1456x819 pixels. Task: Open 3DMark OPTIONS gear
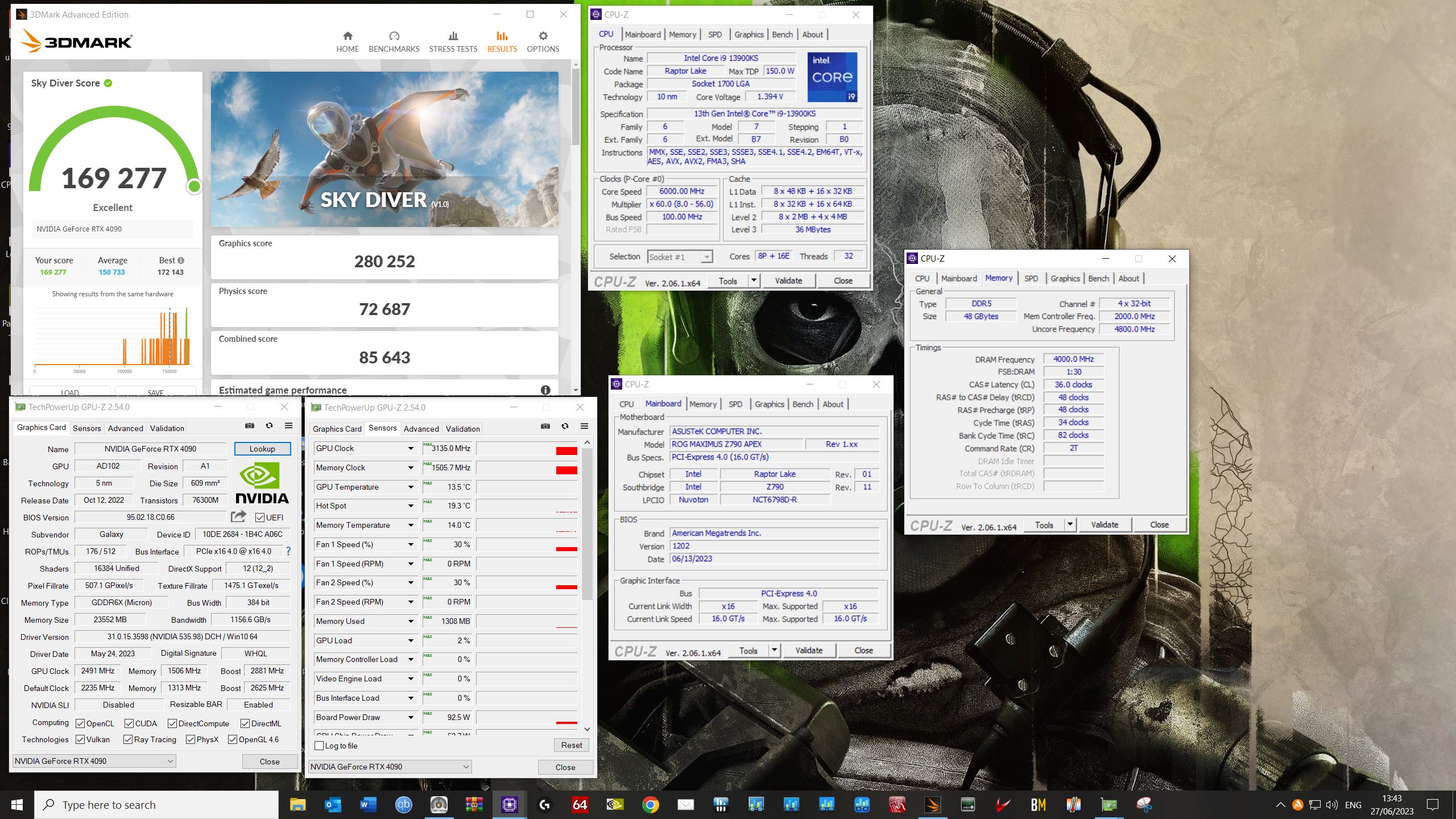click(x=543, y=42)
